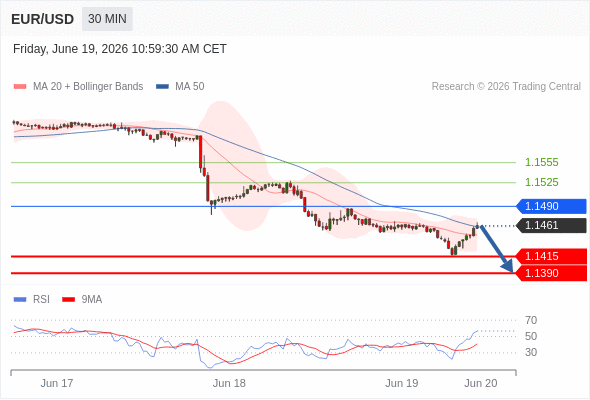Click the 30 MIN timeframe badge

[107, 19]
